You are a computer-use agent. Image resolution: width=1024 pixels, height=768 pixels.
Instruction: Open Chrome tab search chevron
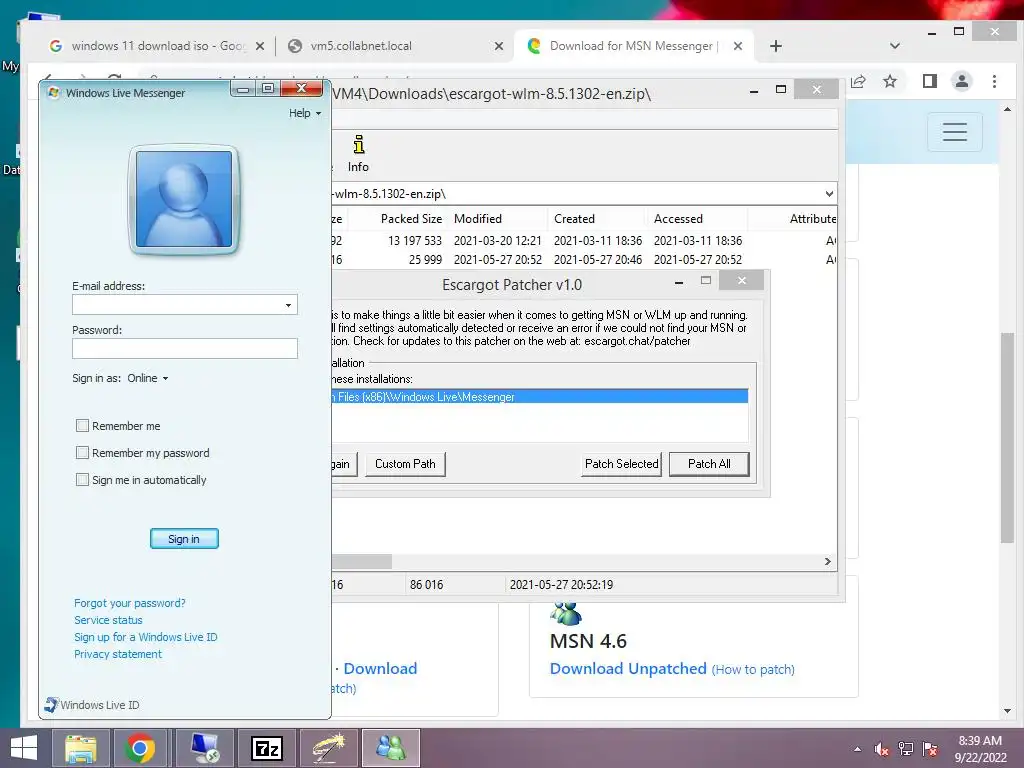click(x=895, y=46)
